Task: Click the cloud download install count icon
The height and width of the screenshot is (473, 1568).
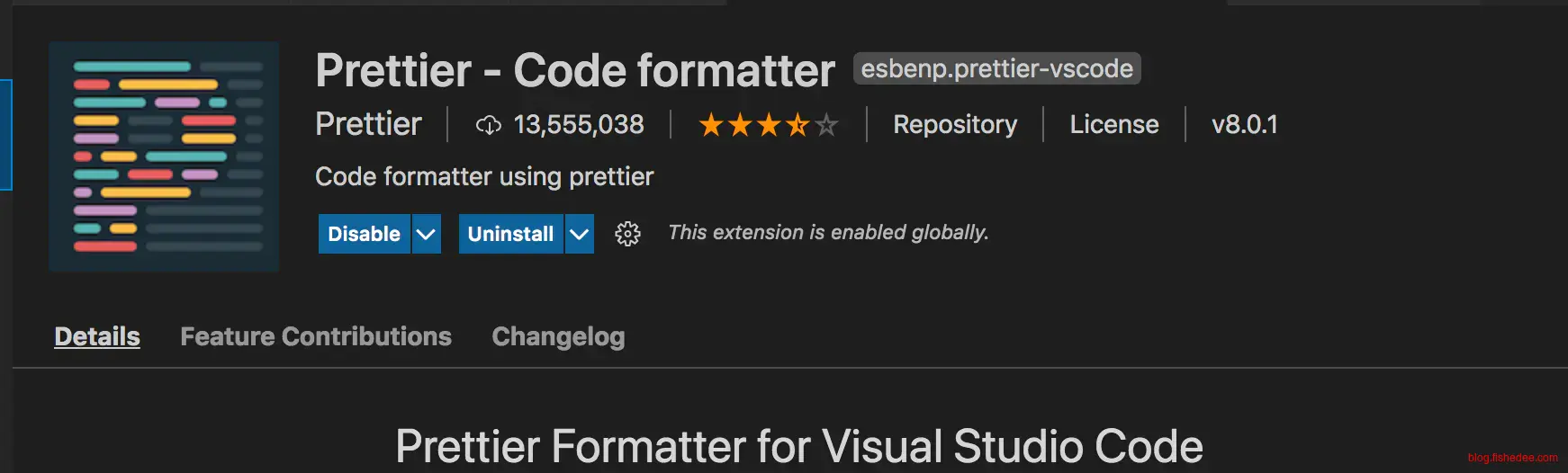Action: click(x=488, y=125)
